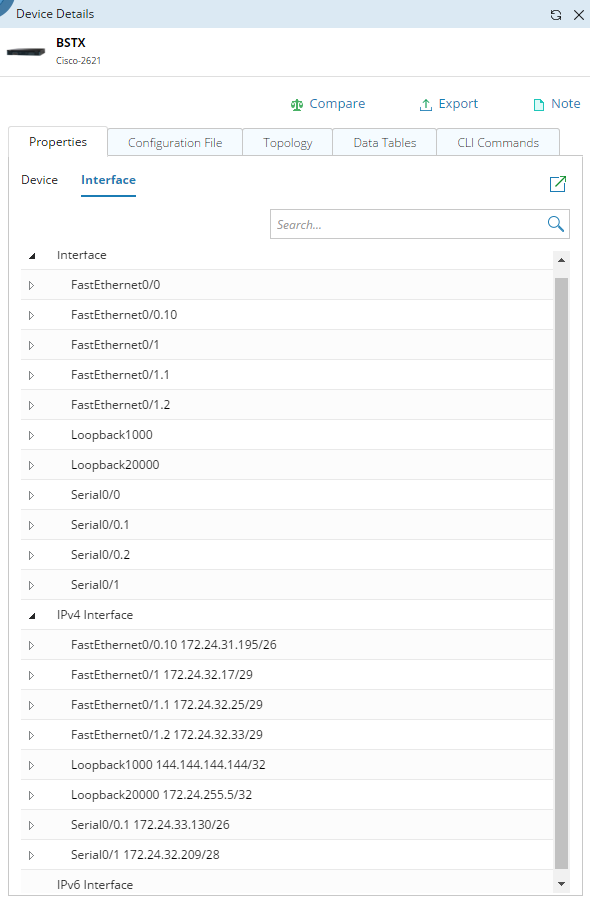This screenshot has width=590, height=899.
Task: Collapse the top Interface tree section
Action: (32, 256)
